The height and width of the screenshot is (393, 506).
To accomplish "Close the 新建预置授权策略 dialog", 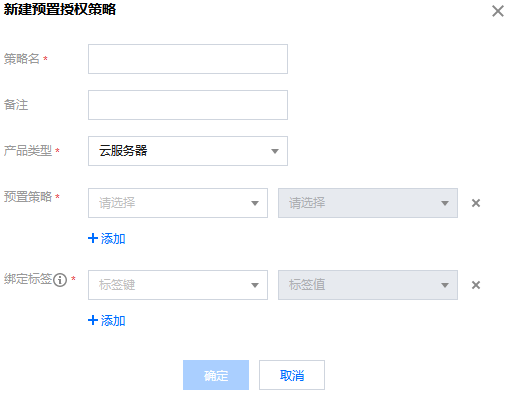I will click(x=498, y=11).
